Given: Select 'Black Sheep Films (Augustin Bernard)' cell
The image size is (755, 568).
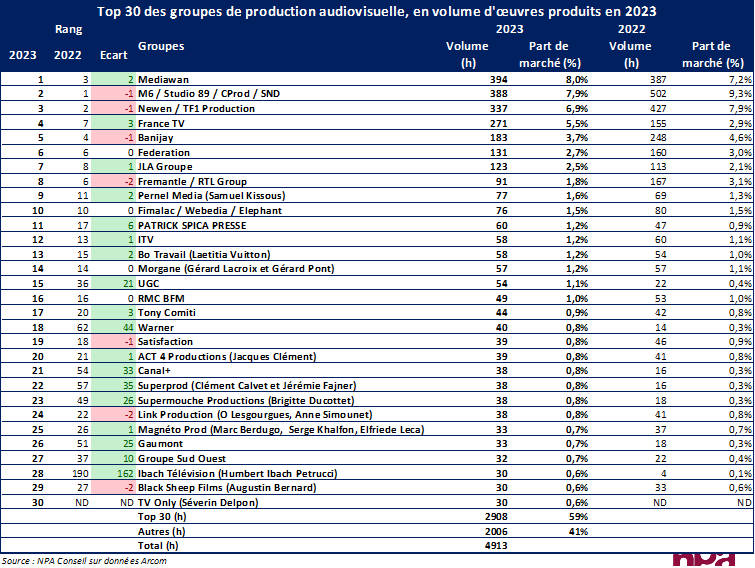Looking at the screenshot, I should 227,487.
